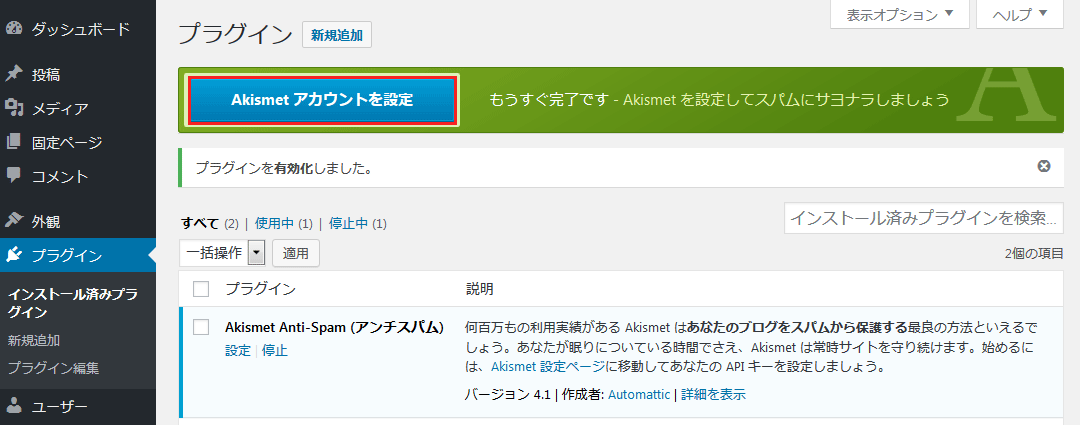Click the installed plugins search field
1080x425 pixels.
pyautogui.click(x=923, y=217)
